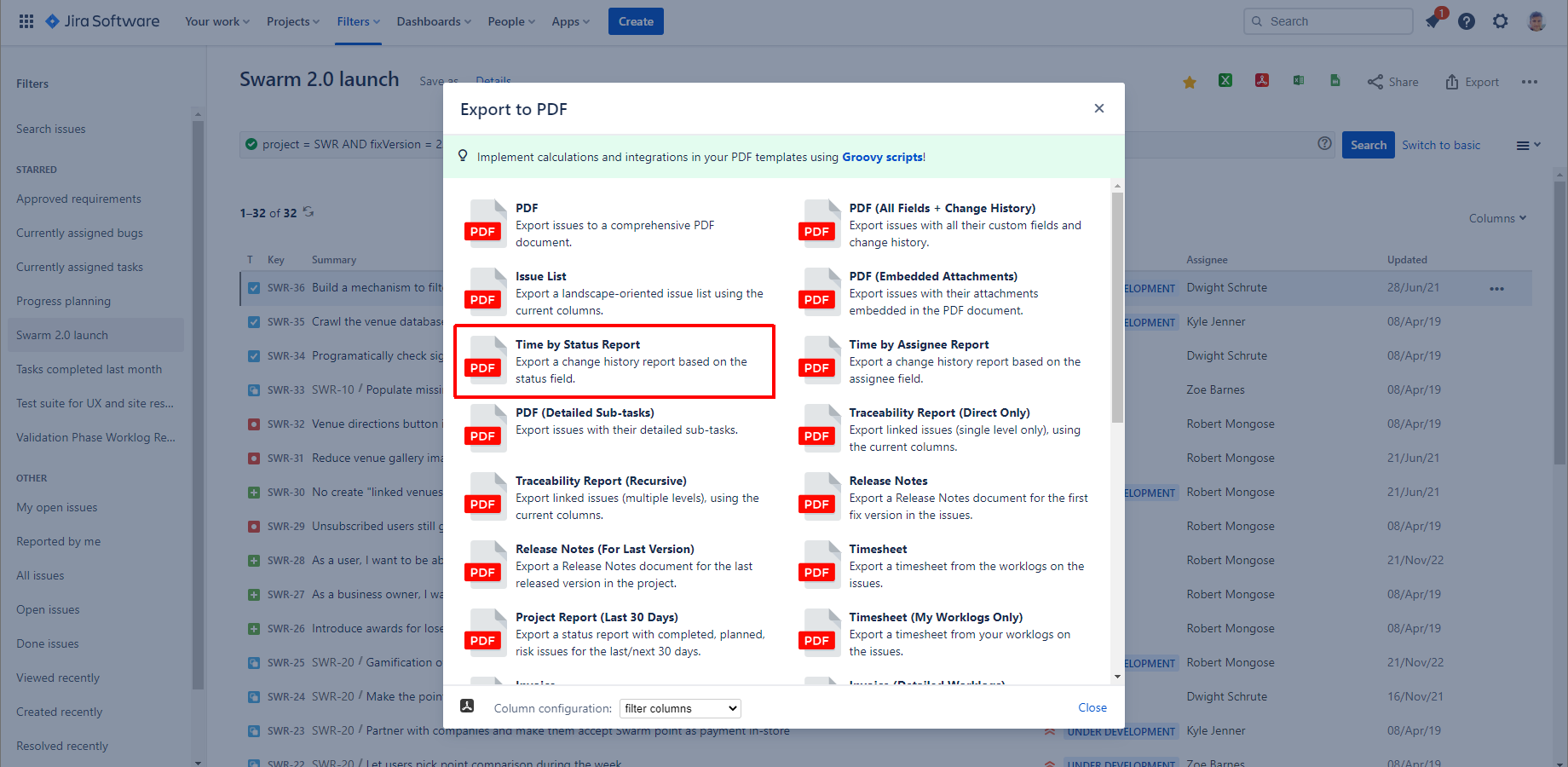Screen dimensions: 1568x767
Task: Click the red PDF export icon
Action: [1262, 80]
